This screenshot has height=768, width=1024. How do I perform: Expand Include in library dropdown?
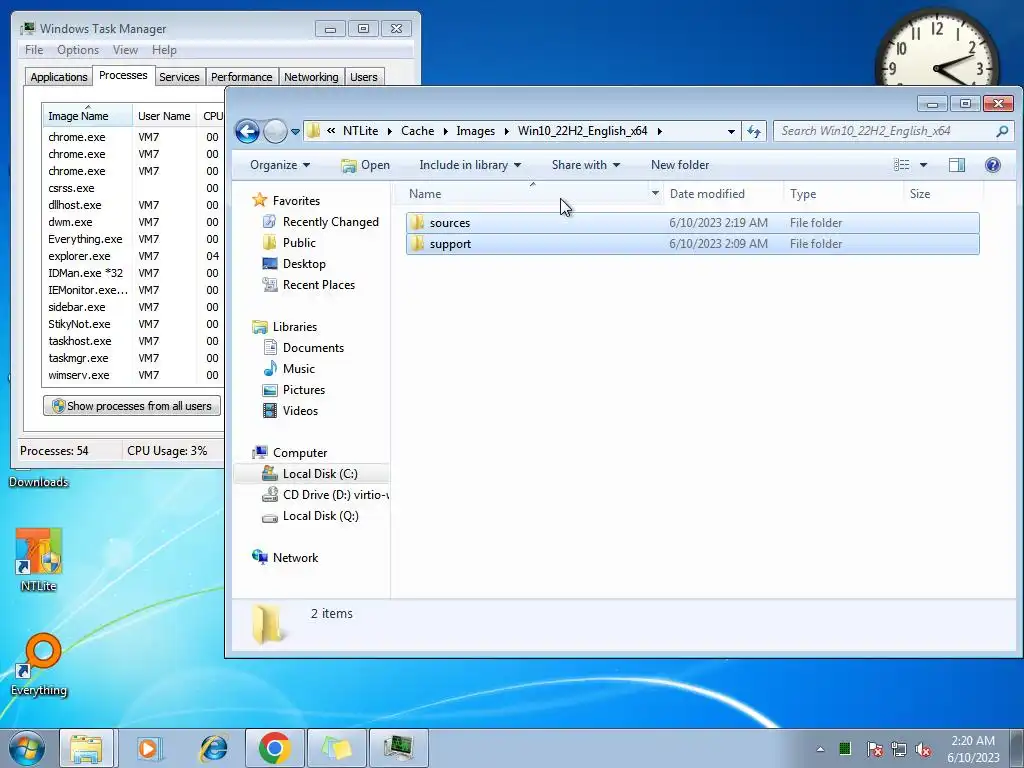470,165
